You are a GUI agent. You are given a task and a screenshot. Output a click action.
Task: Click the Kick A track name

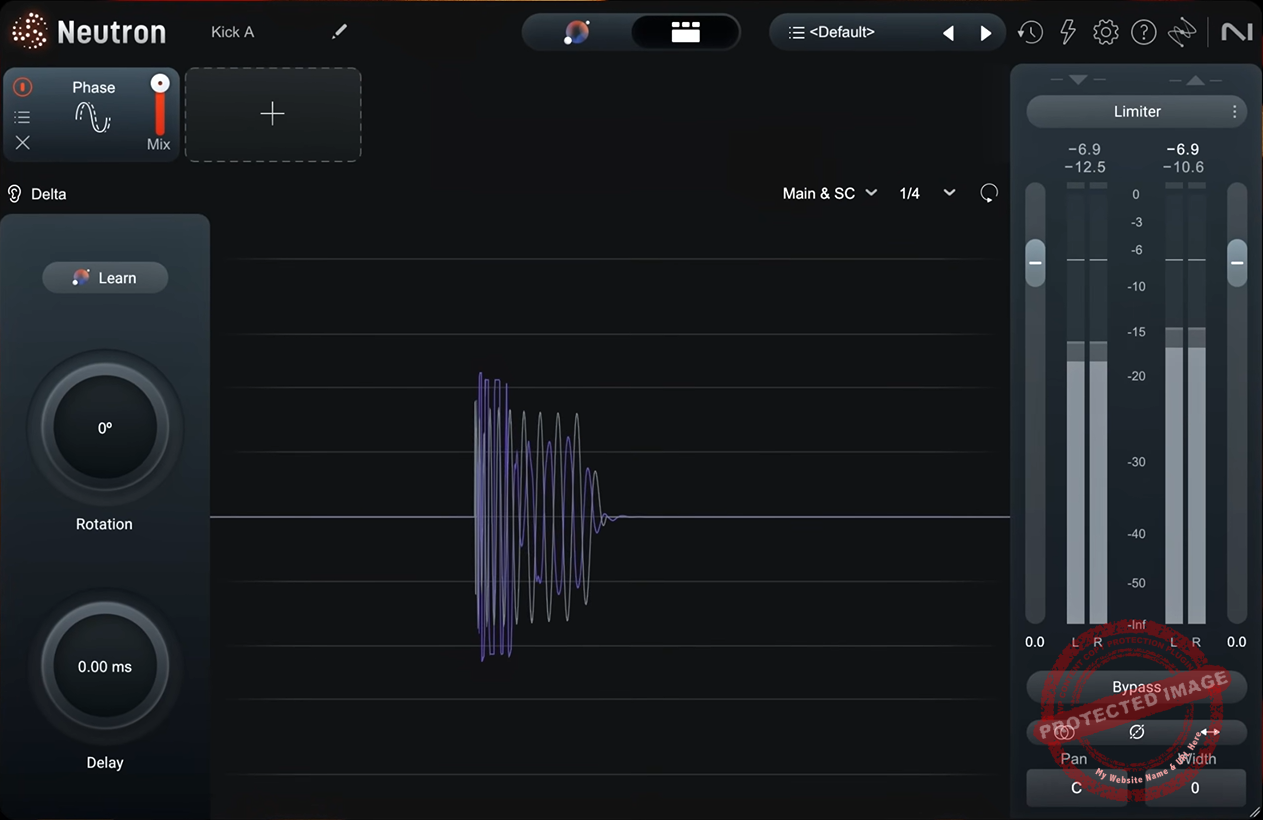pos(233,32)
